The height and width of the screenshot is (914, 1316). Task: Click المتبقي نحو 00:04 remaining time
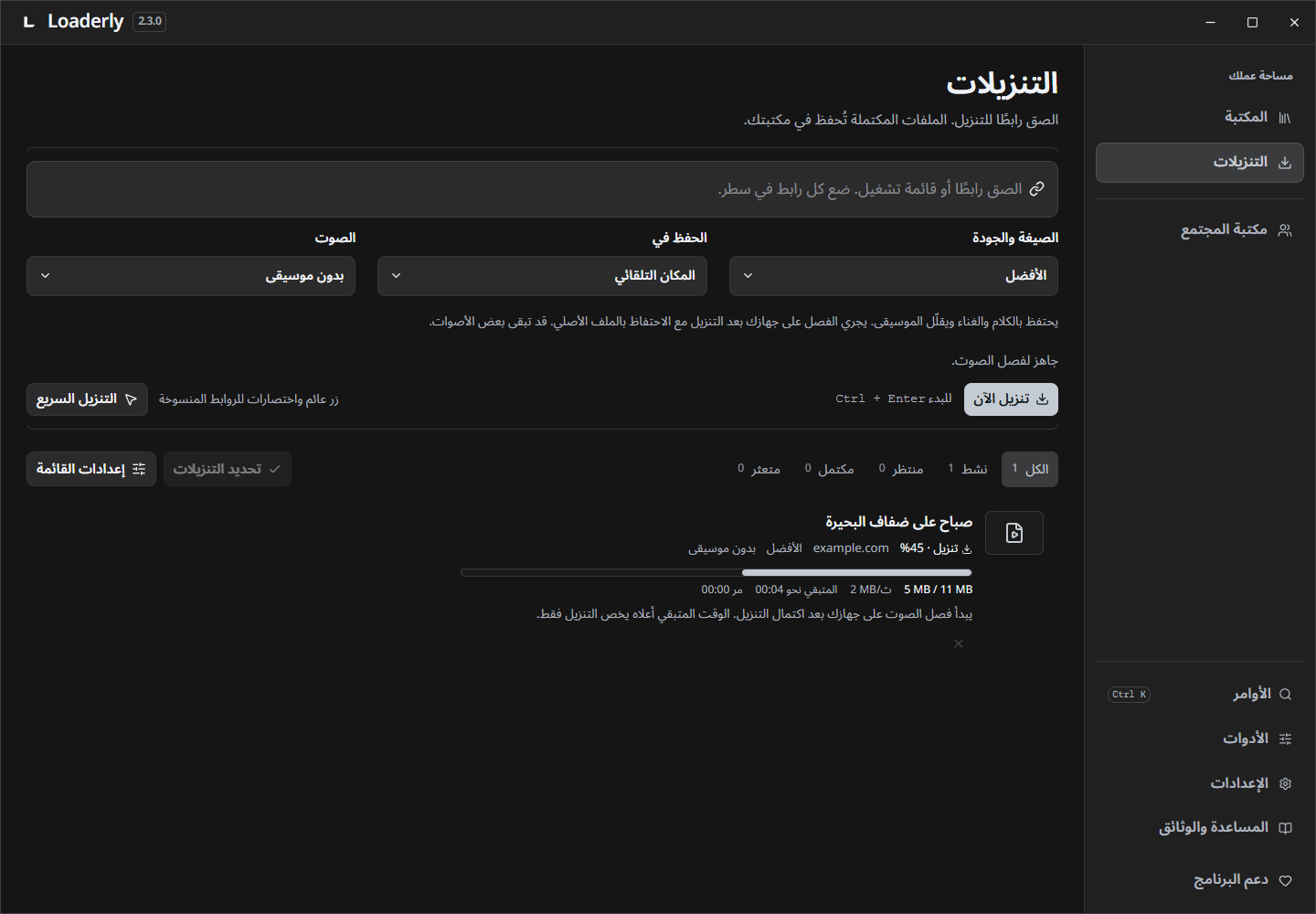pyautogui.click(x=796, y=590)
